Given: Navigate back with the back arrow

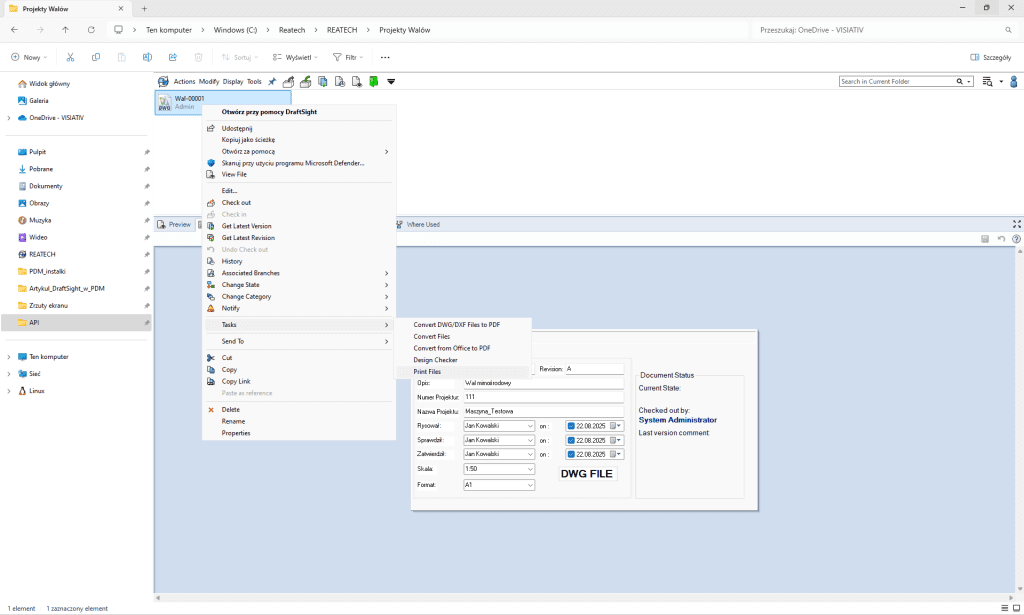Looking at the screenshot, I should 14,30.
